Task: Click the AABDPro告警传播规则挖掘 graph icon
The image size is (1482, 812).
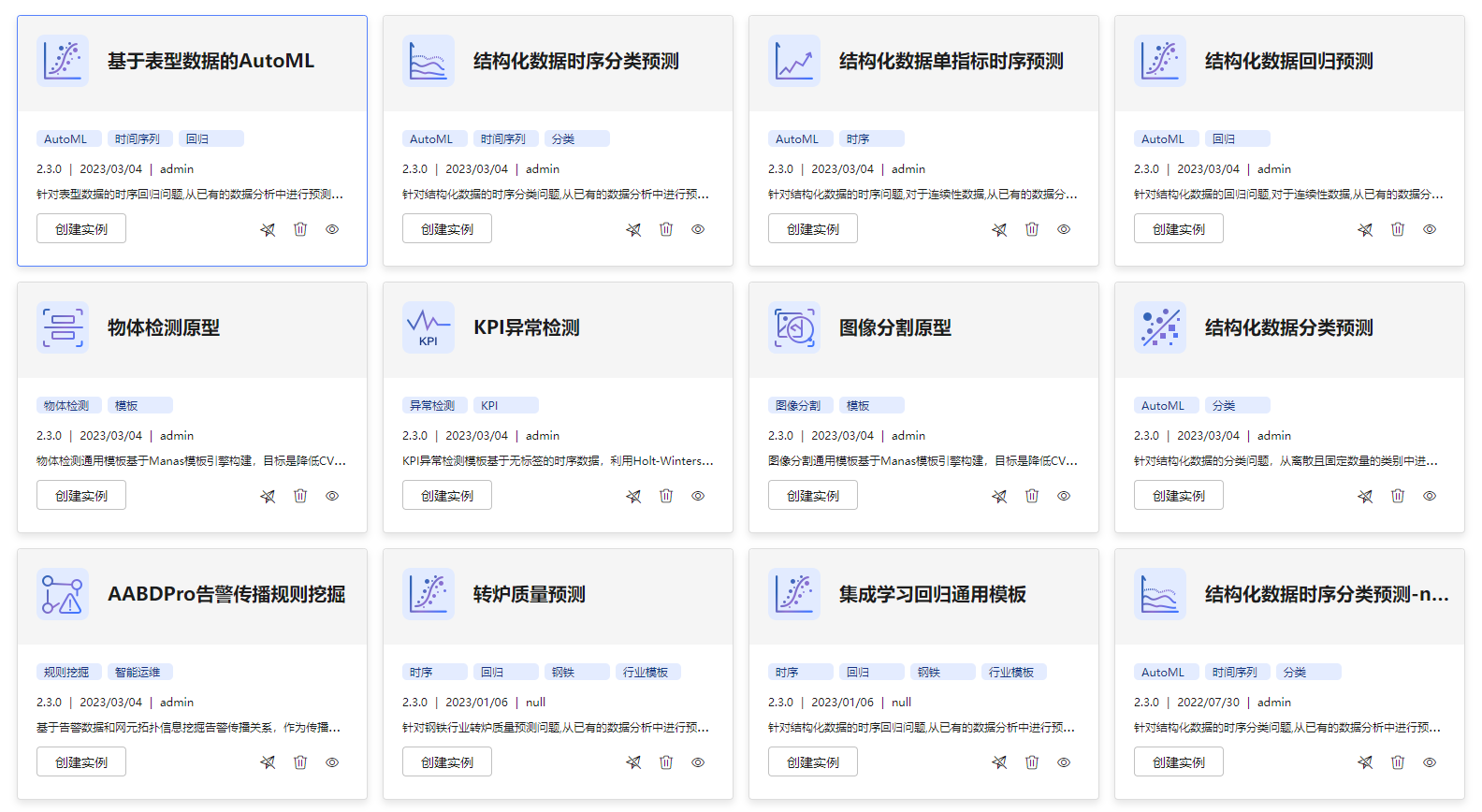Action: coord(63,594)
